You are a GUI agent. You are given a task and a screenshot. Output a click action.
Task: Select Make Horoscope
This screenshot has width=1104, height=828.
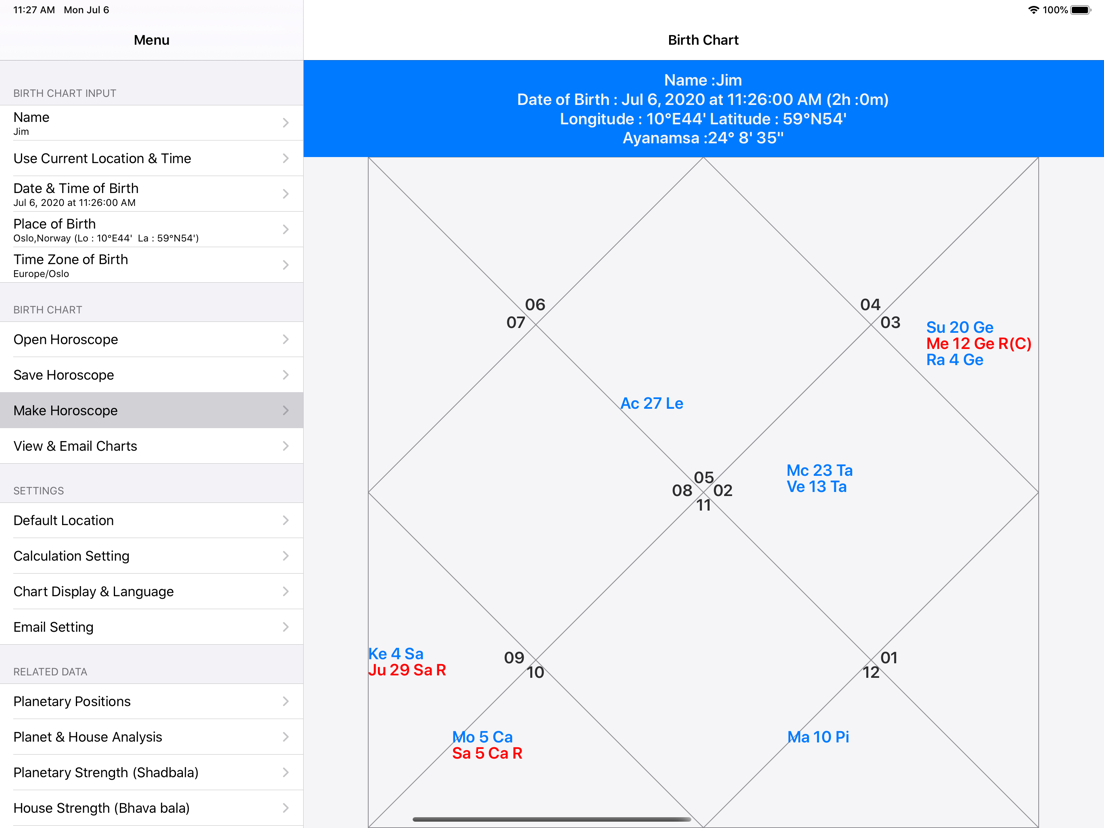[x=151, y=410]
